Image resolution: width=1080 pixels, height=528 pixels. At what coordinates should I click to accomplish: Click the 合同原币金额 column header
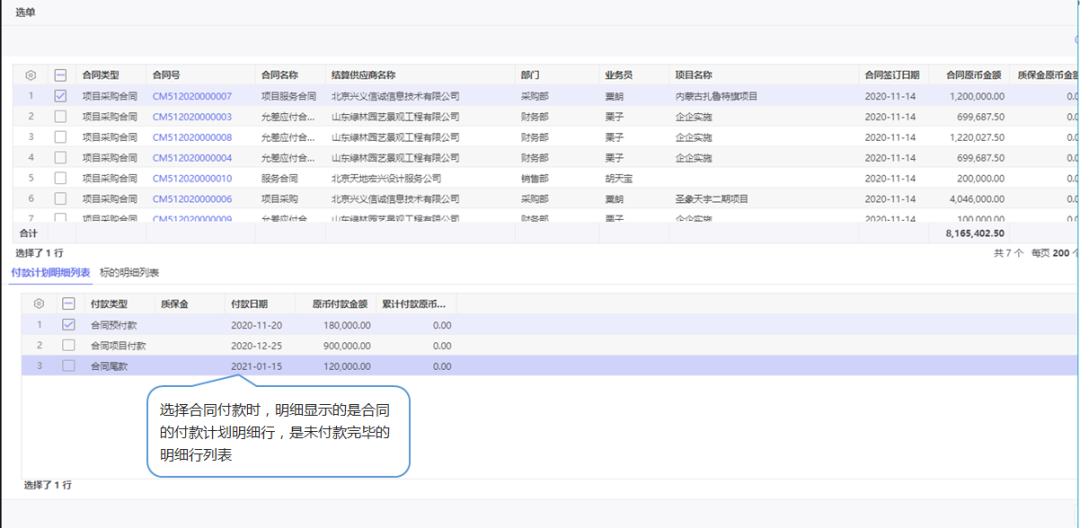pyautogui.click(x=966, y=75)
